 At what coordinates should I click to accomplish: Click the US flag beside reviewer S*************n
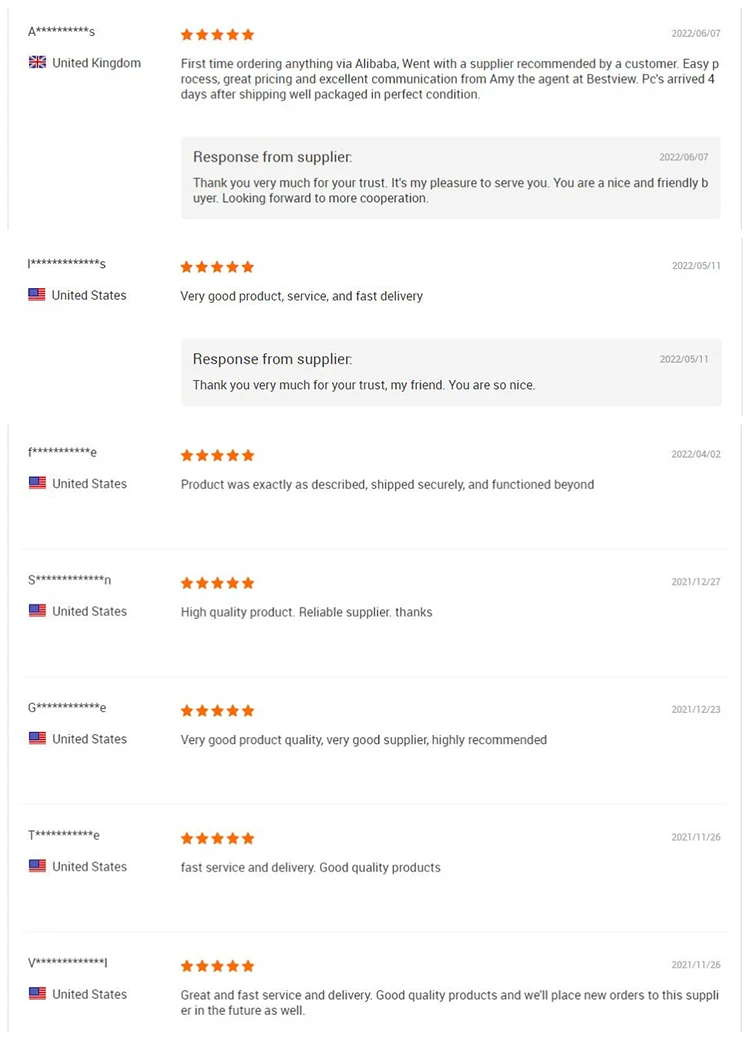(x=38, y=611)
